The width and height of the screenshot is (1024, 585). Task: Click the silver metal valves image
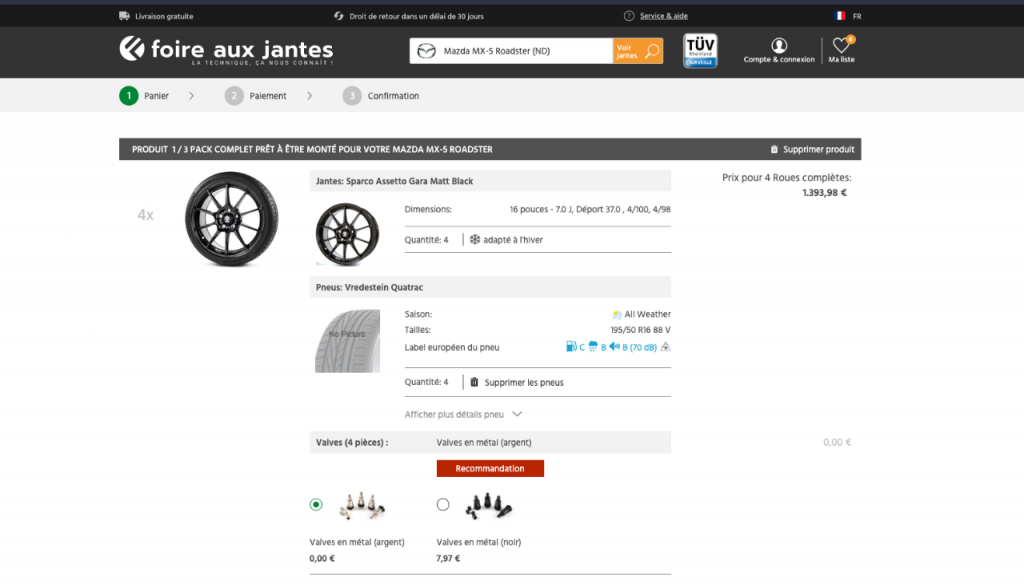click(x=362, y=505)
